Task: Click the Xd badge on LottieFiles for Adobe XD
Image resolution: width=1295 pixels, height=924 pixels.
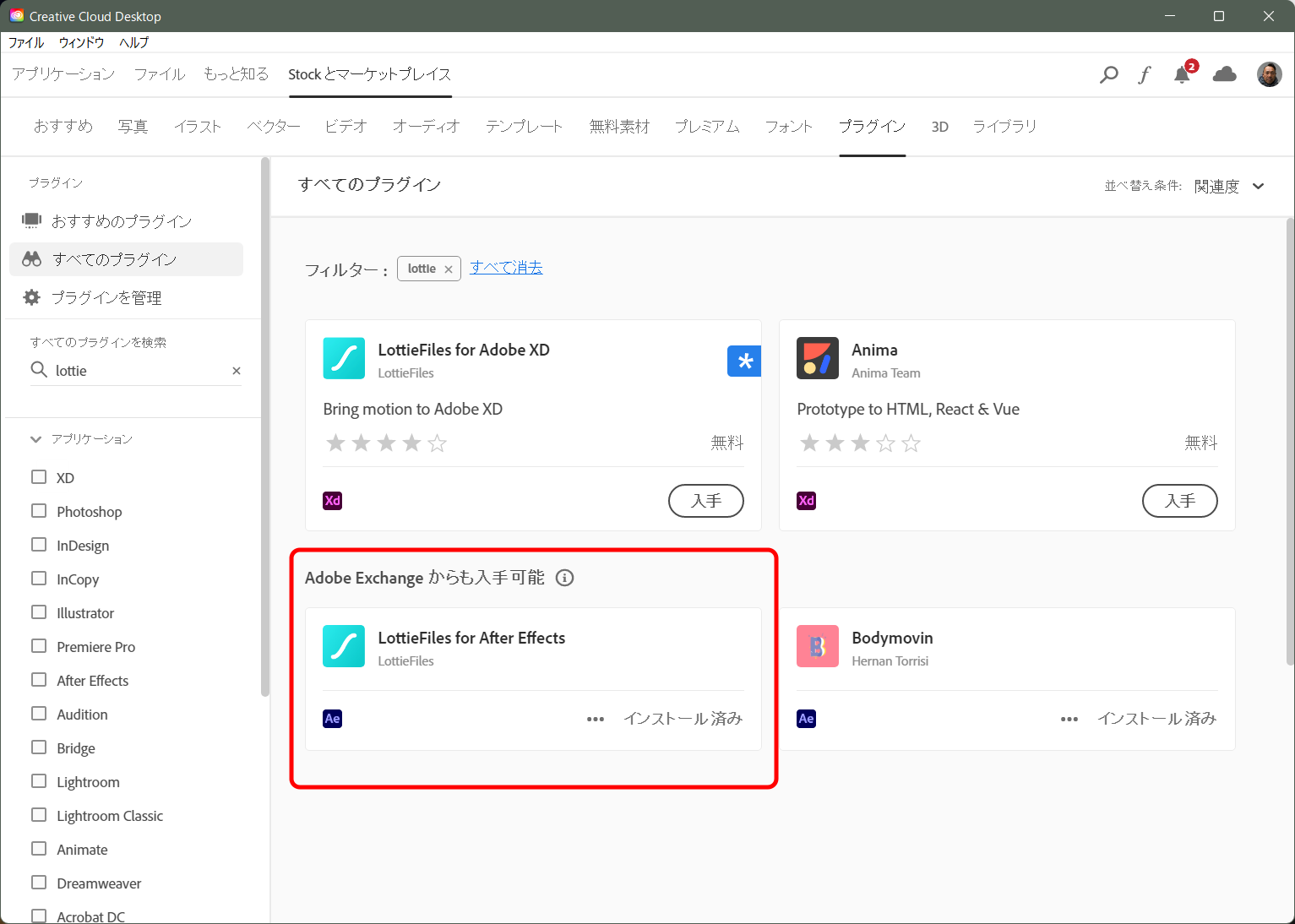Action: tap(333, 501)
